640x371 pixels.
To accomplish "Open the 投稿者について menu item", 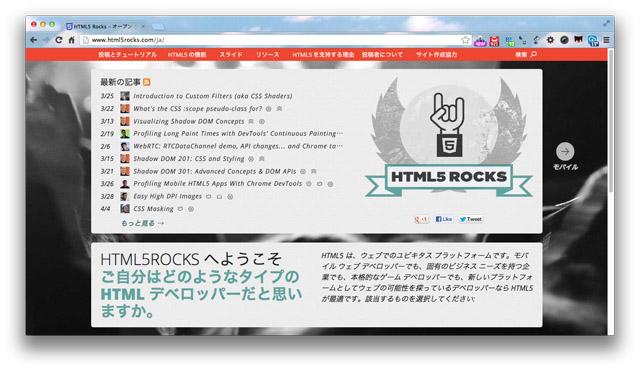I will coord(382,54).
